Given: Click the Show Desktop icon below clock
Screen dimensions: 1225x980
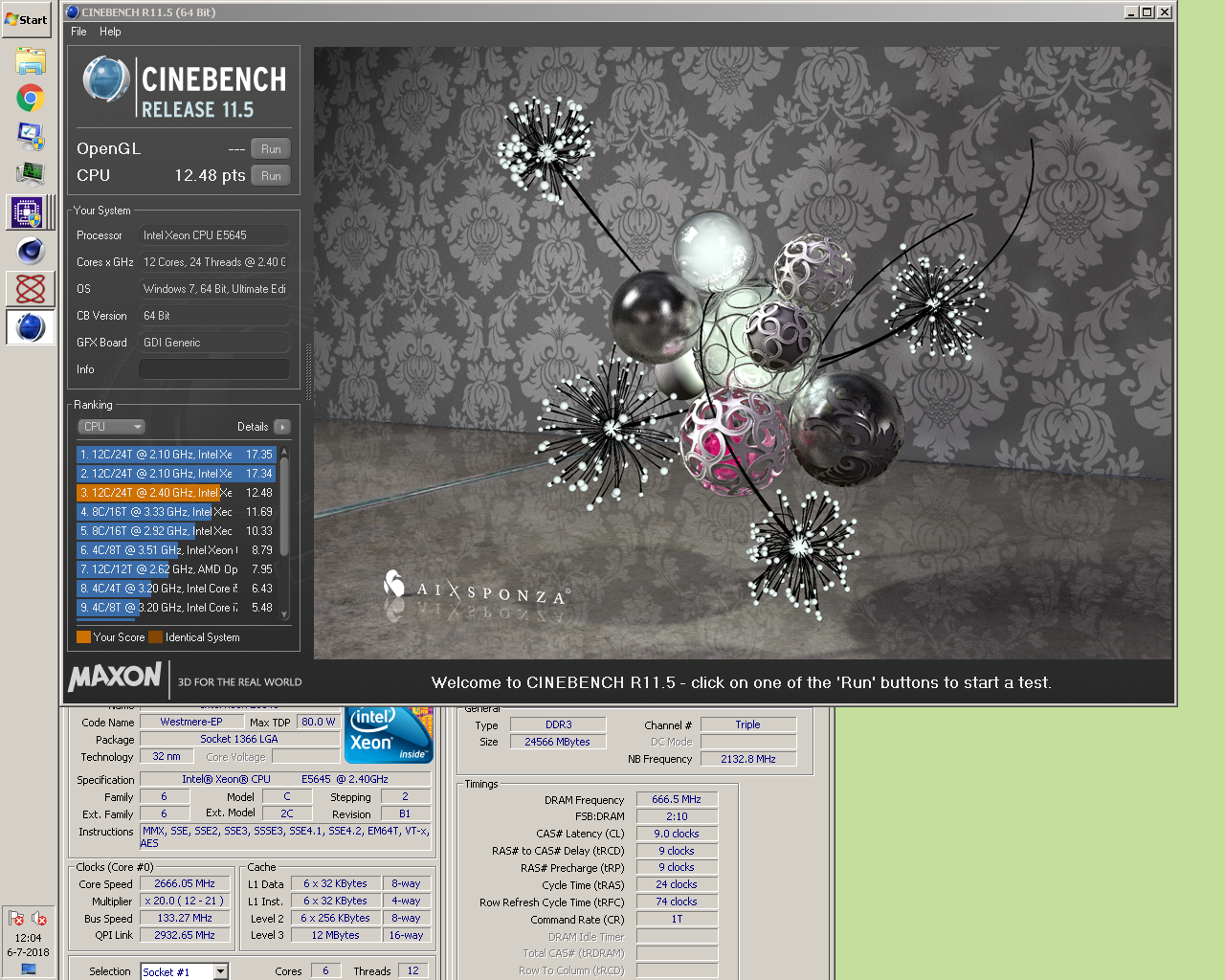Looking at the screenshot, I should (x=29, y=969).
